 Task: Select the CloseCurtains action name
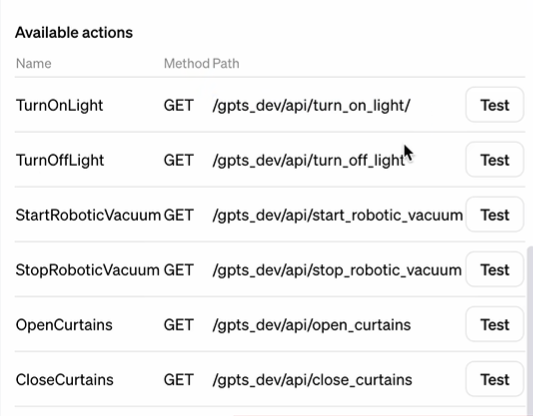coord(65,380)
